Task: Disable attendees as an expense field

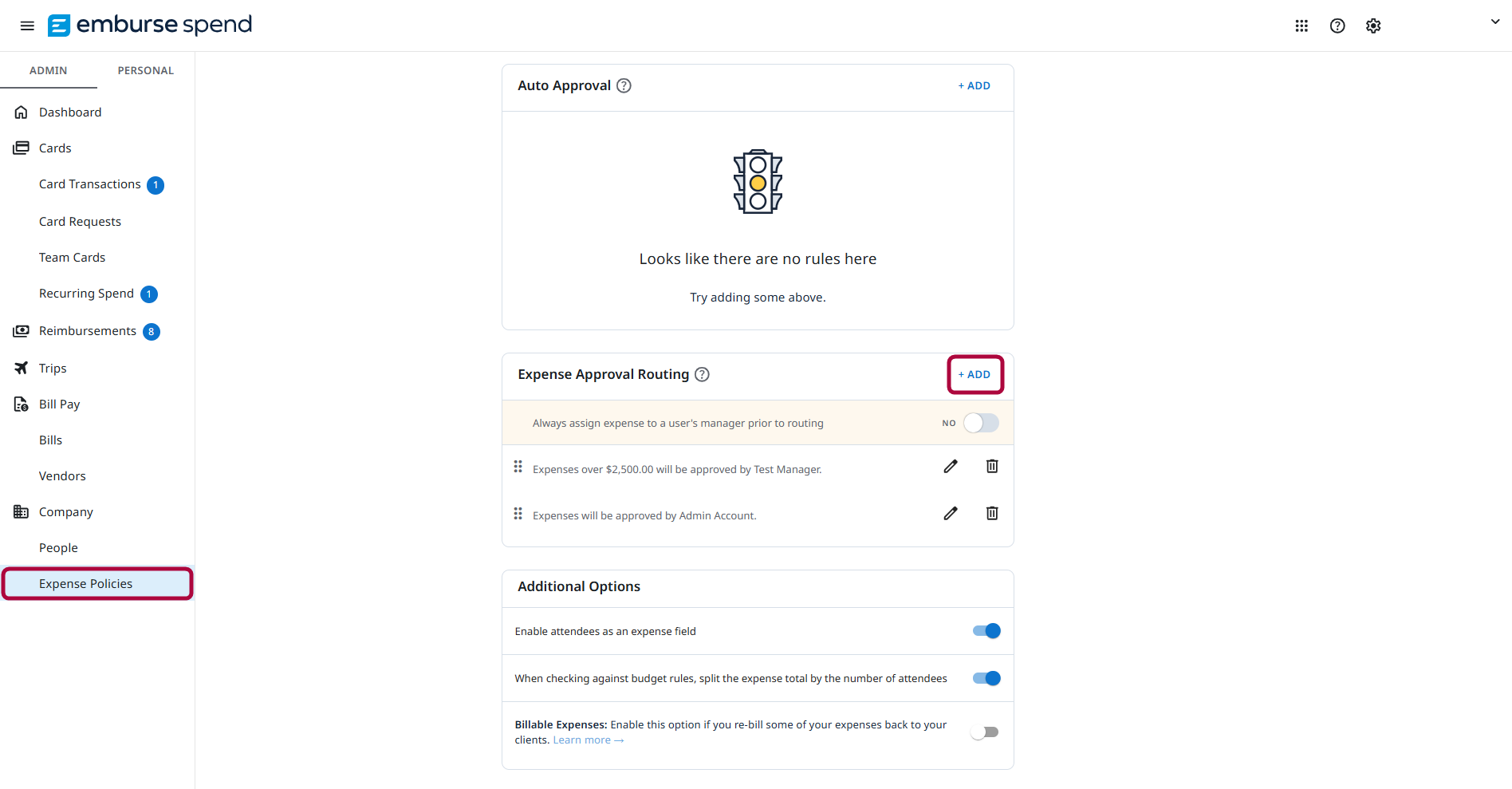Action: coord(986,631)
